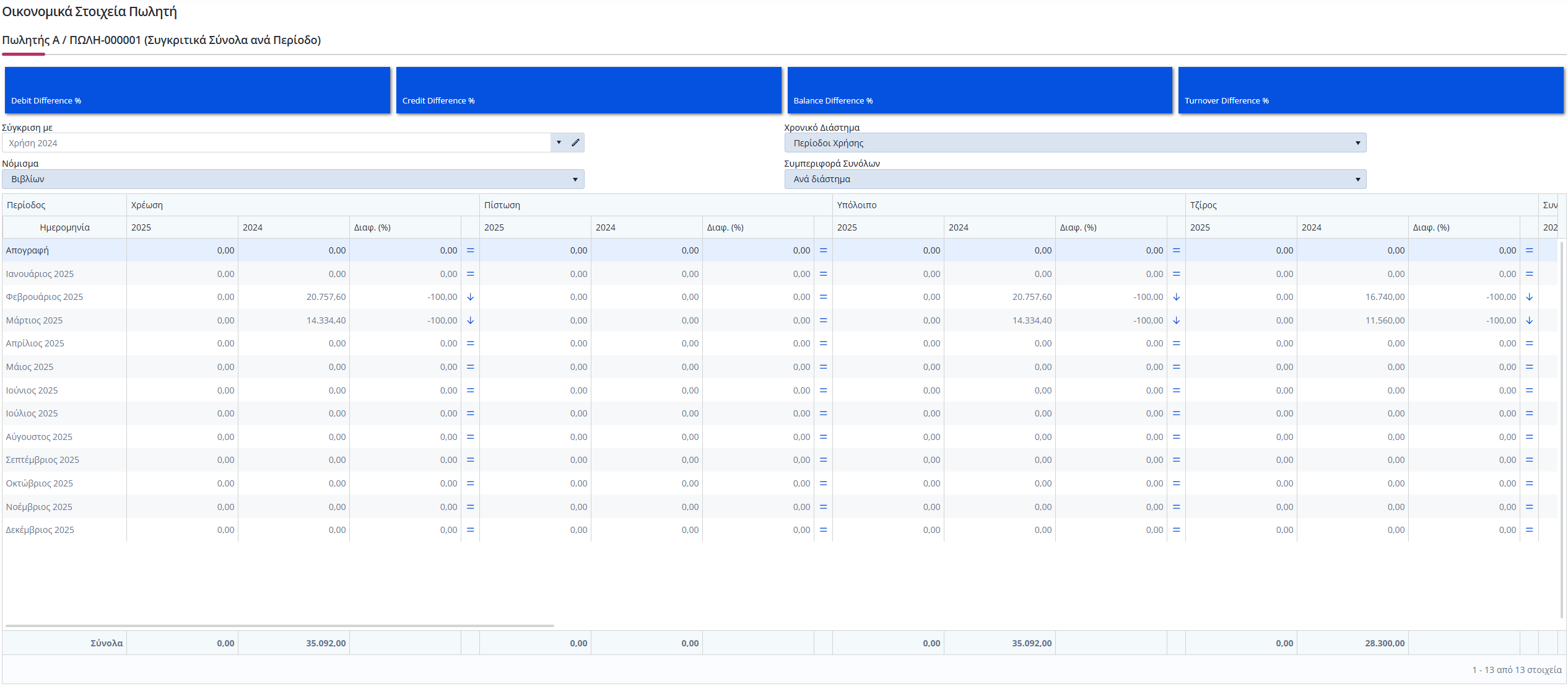Click the Πίστωση group header
This screenshot has height=686, width=1568.
coord(656,205)
